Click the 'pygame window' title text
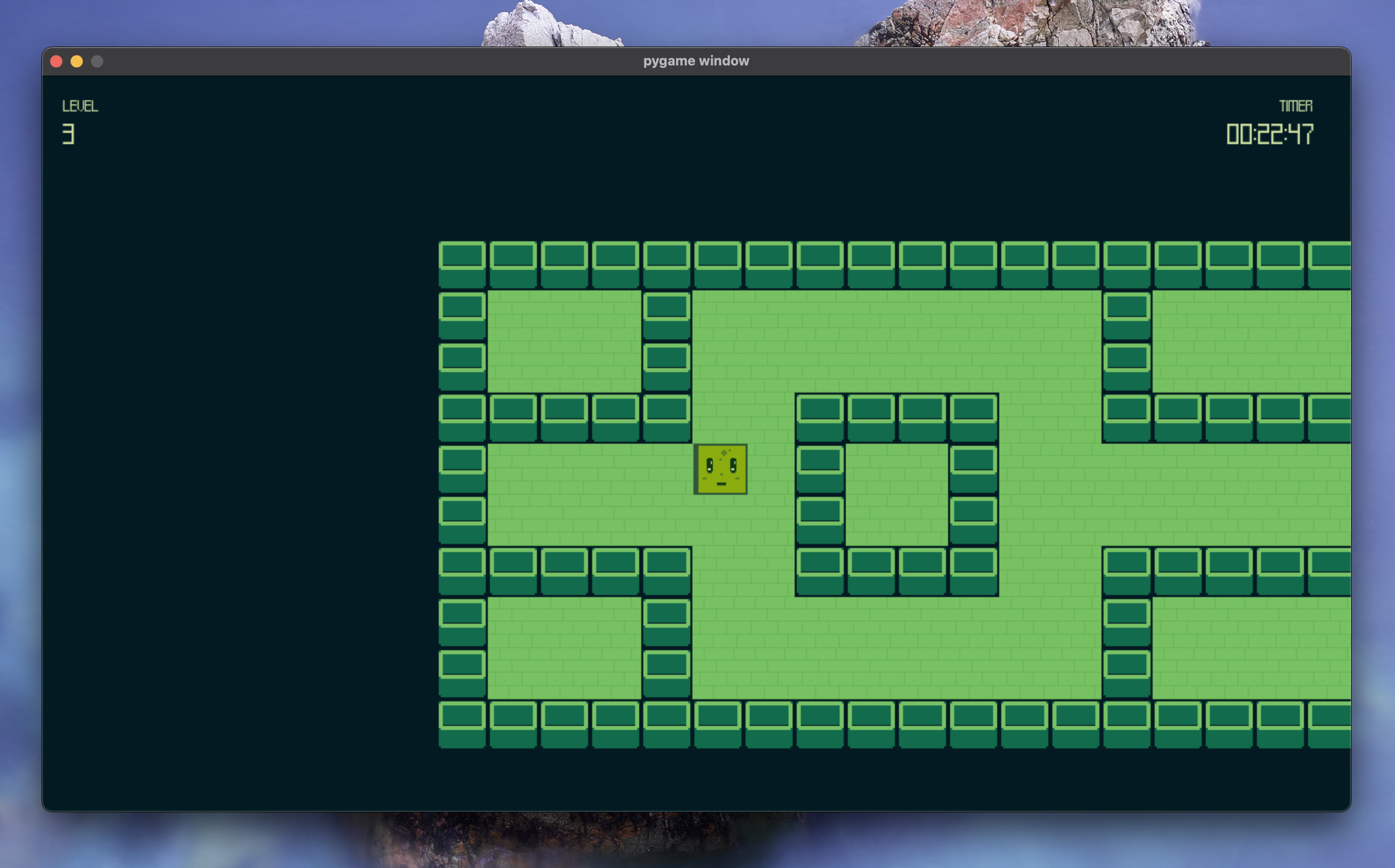Viewport: 1395px width, 868px height. pyautogui.click(x=695, y=61)
